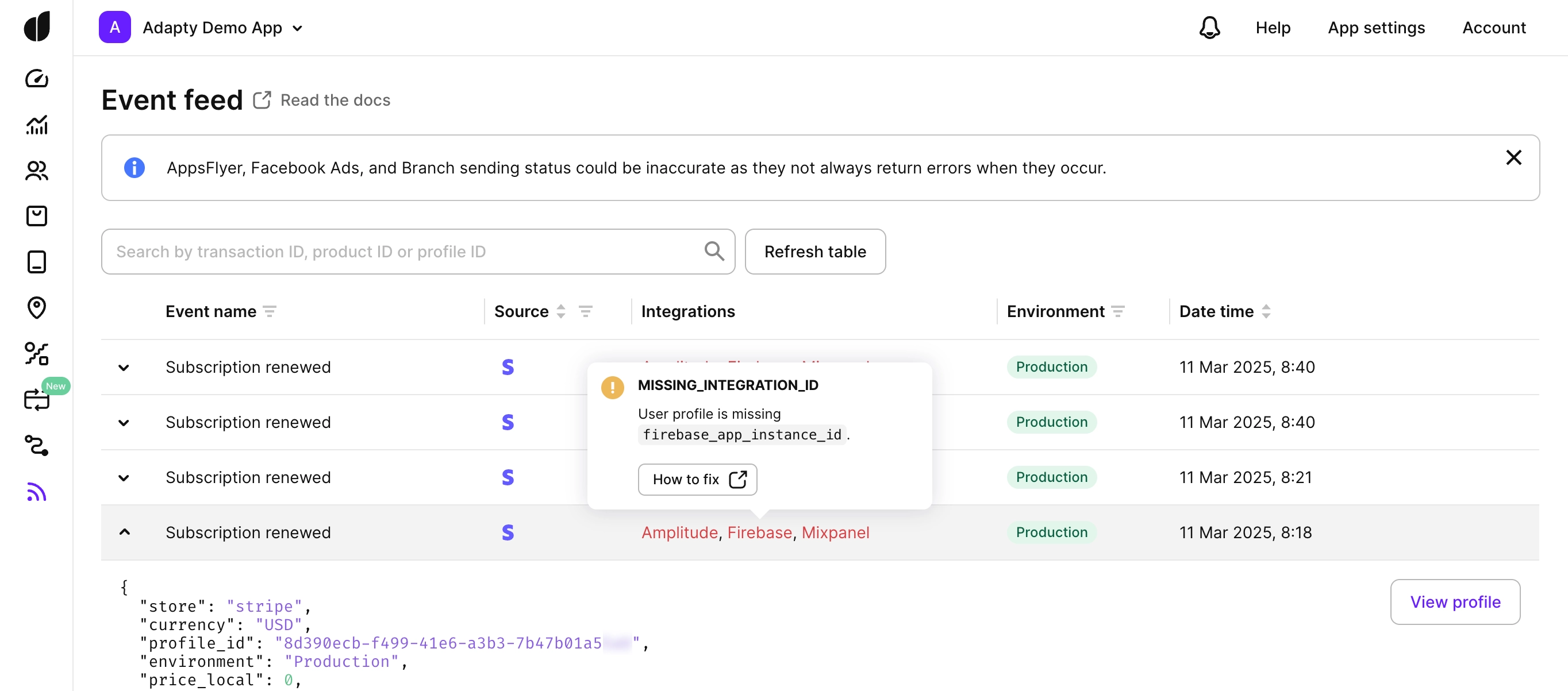Viewport: 1568px width, 691px height.
Task: Open App settings in top menu
Action: [x=1375, y=28]
